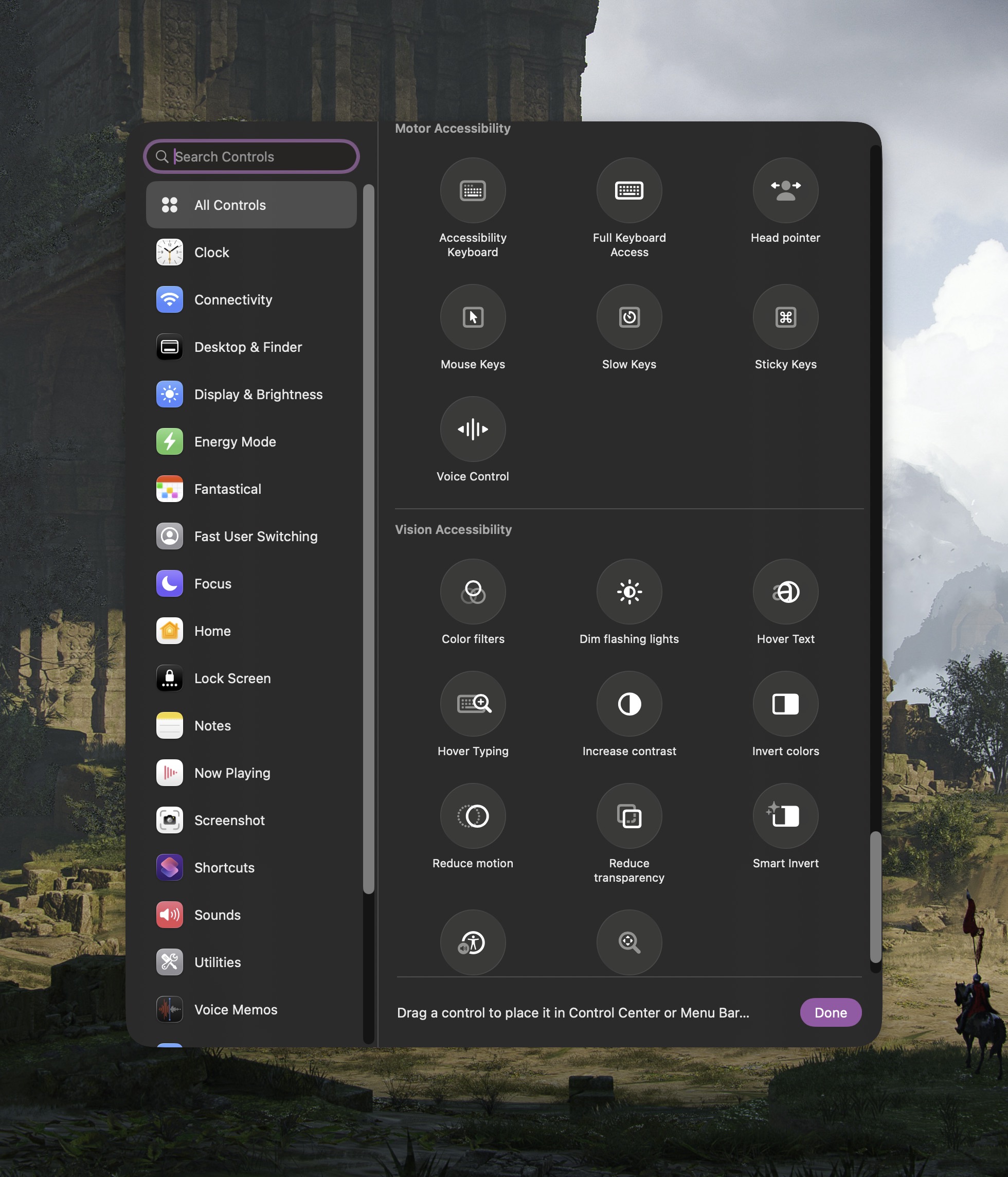The width and height of the screenshot is (1008, 1177).
Task: Select the Head pointer control
Action: 785,190
